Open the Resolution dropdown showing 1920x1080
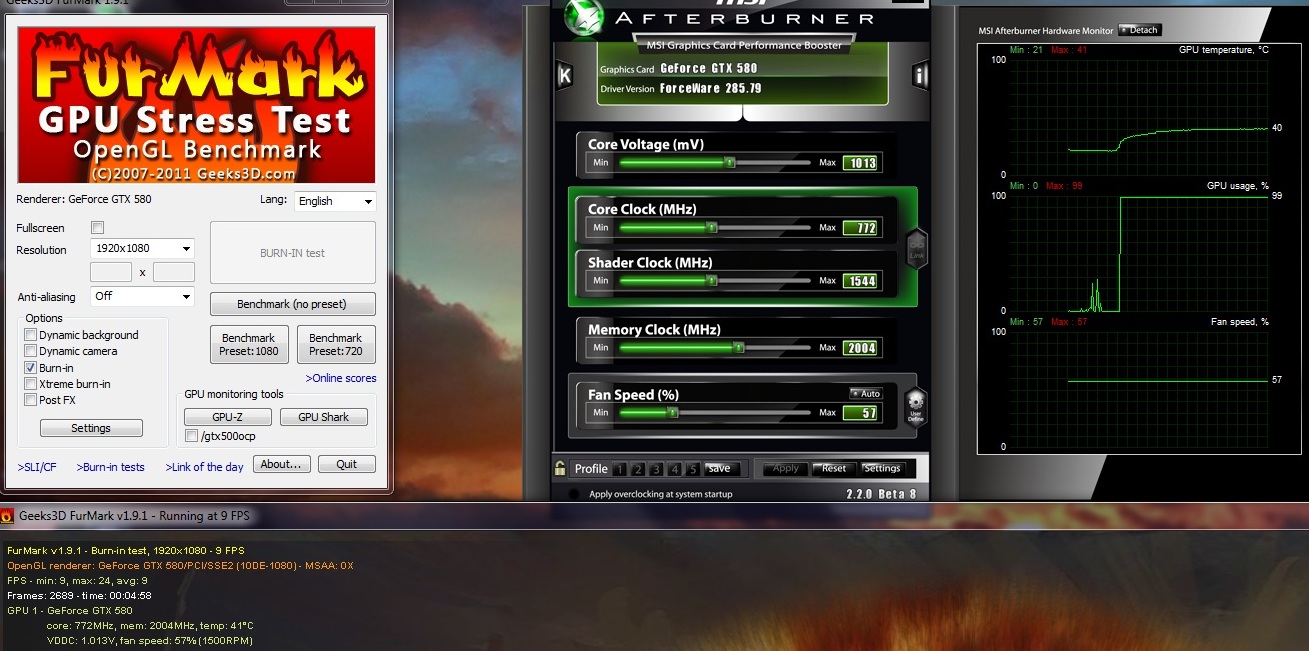The image size is (1309, 651). coord(142,249)
